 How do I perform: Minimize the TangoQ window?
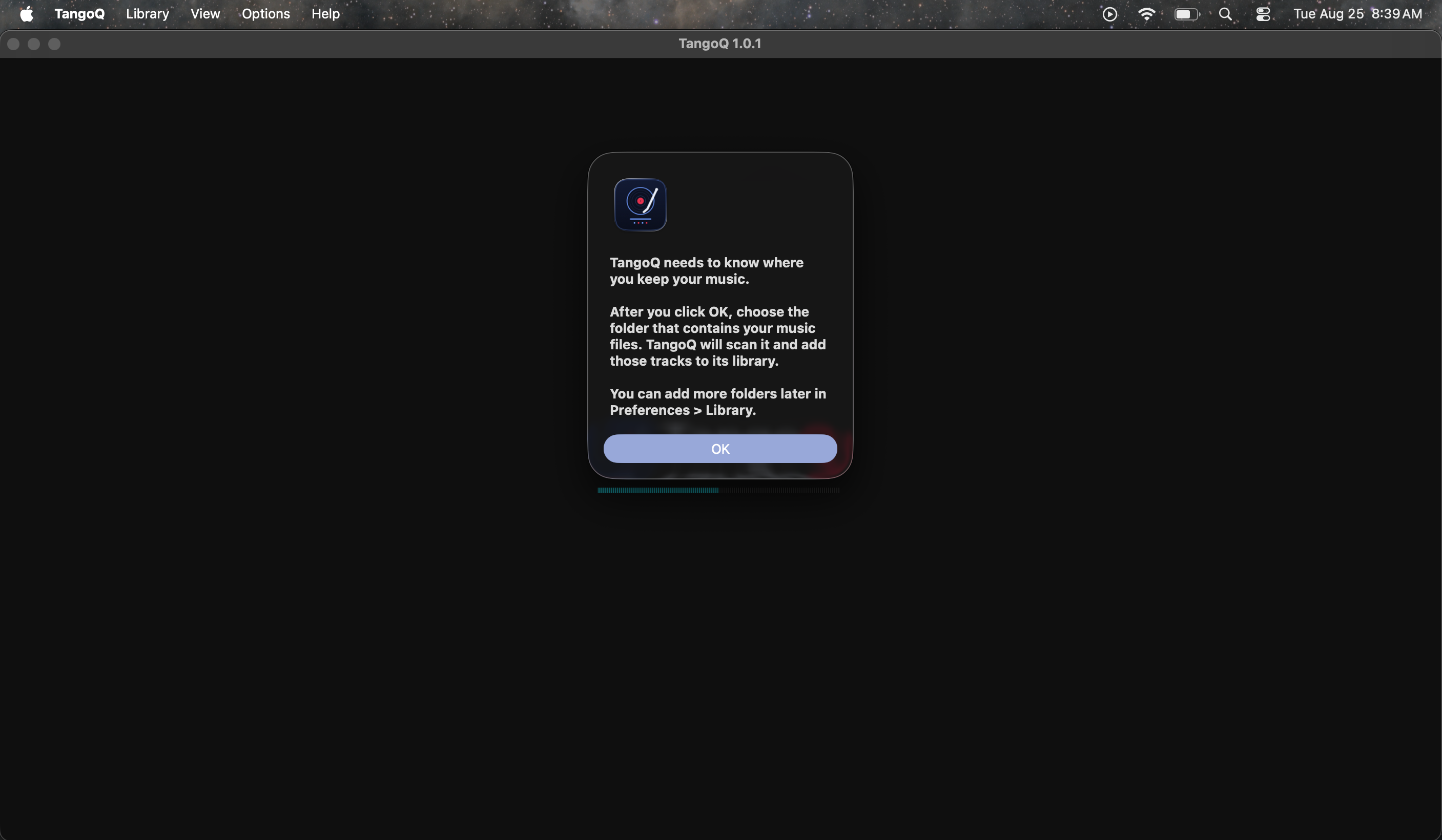click(34, 44)
